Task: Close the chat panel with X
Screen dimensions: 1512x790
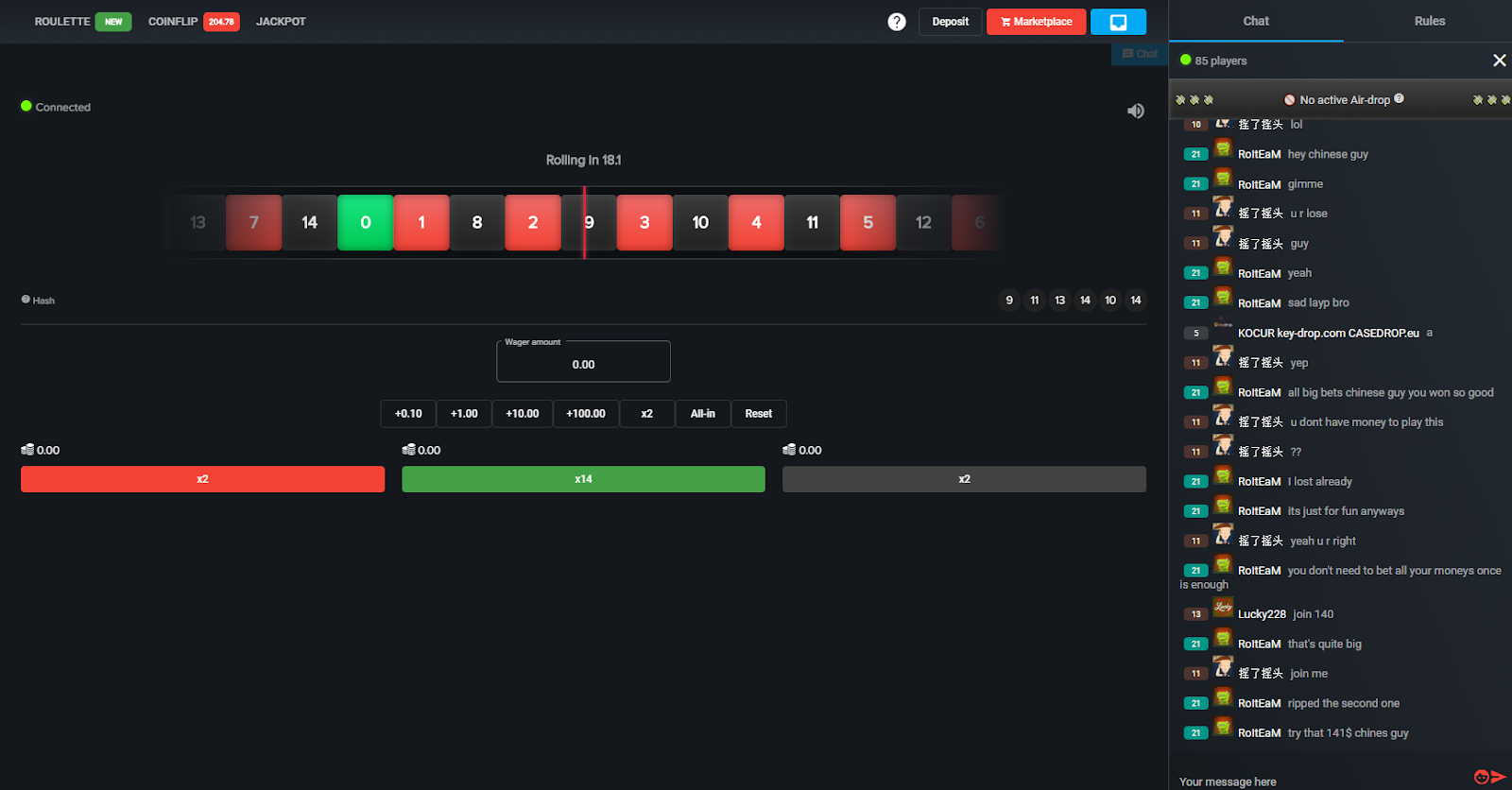Action: (x=1499, y=60)
